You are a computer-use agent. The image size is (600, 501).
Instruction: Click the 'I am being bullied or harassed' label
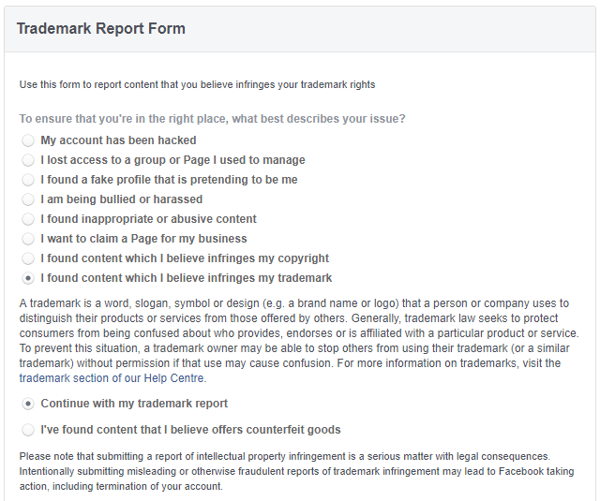tap(121, 199)
